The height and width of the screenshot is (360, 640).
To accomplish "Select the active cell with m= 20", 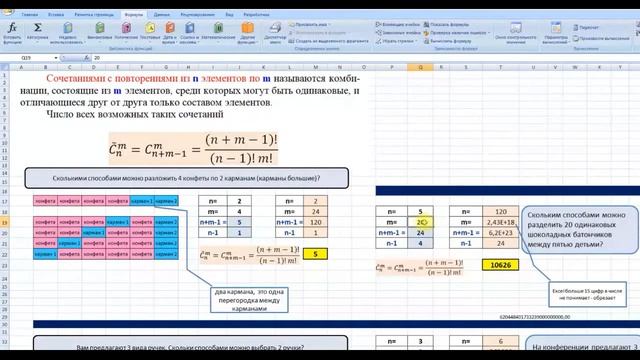I will (420, 222).
